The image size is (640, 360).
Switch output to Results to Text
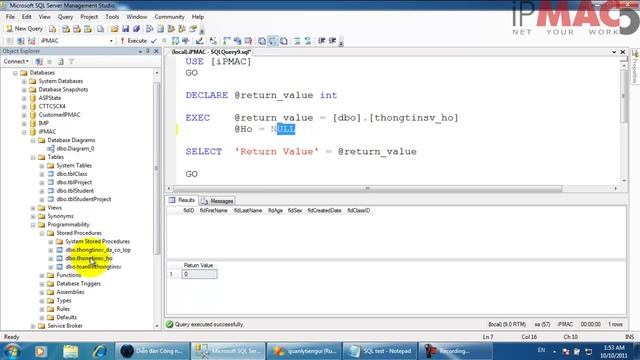(262, 41)
